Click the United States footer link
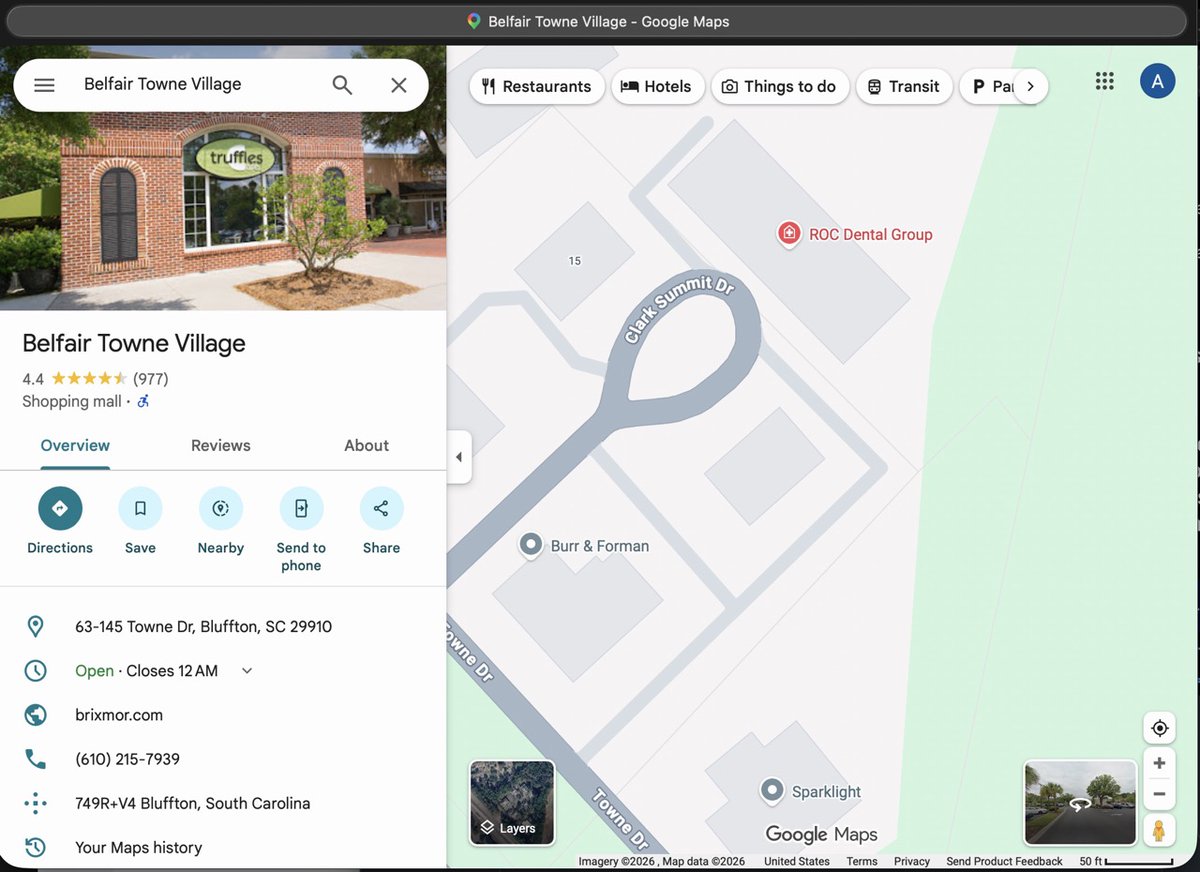This screenshot has height=872, width=1200. click(x=797, y=861)
